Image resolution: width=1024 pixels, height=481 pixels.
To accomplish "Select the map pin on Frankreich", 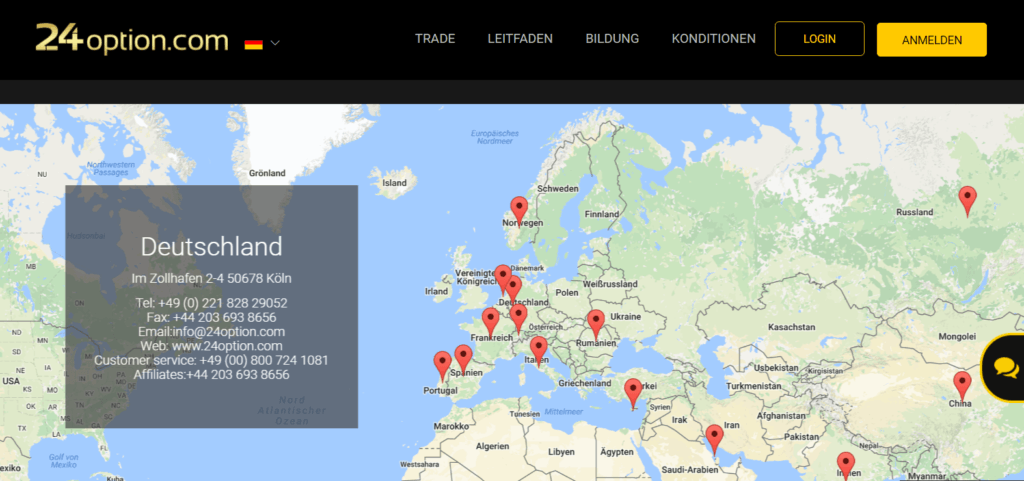I will [x=490, y=323].
